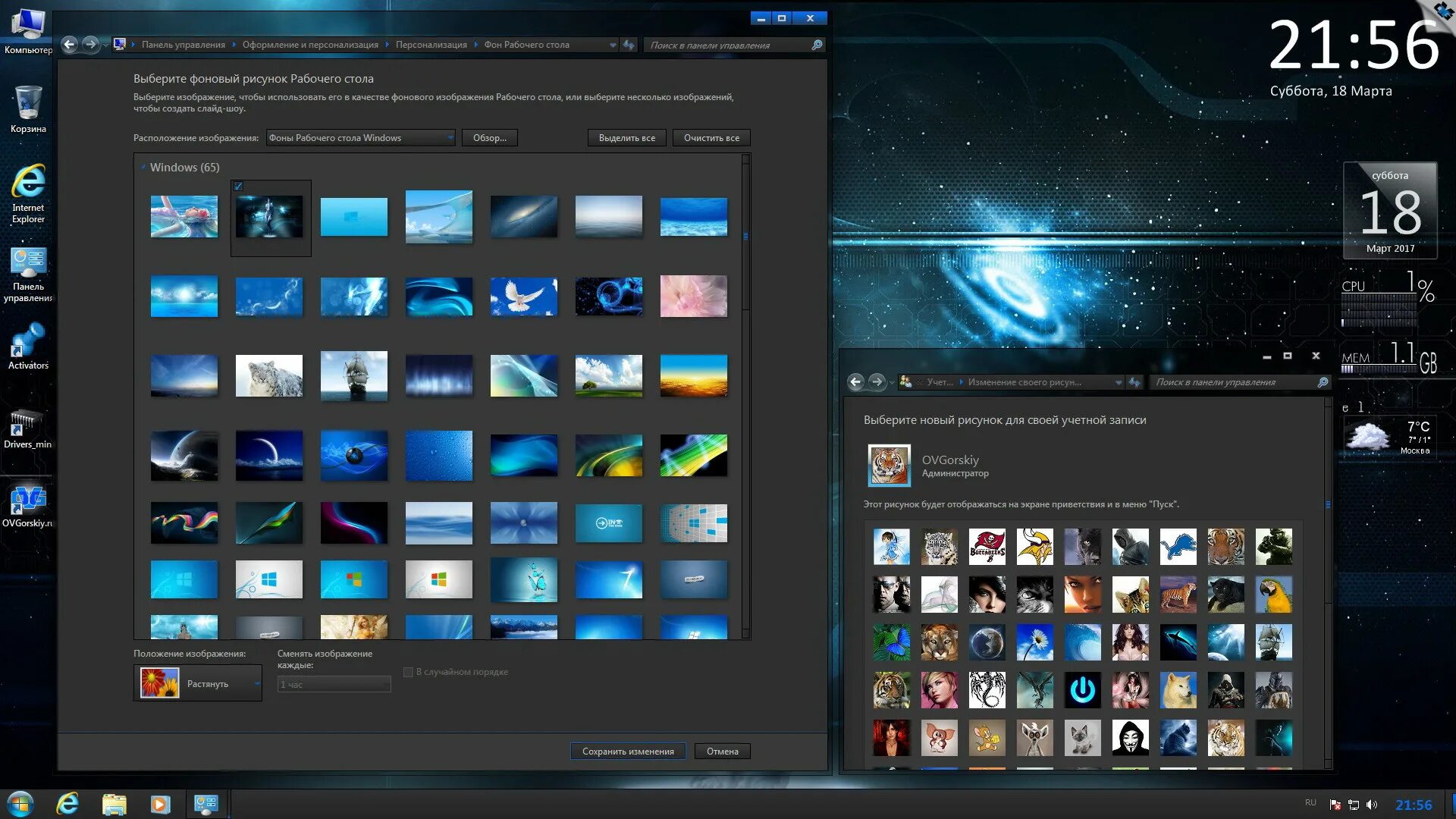
Task: Enable В случайном порядке shuffle option
Action: click(407, 671)
